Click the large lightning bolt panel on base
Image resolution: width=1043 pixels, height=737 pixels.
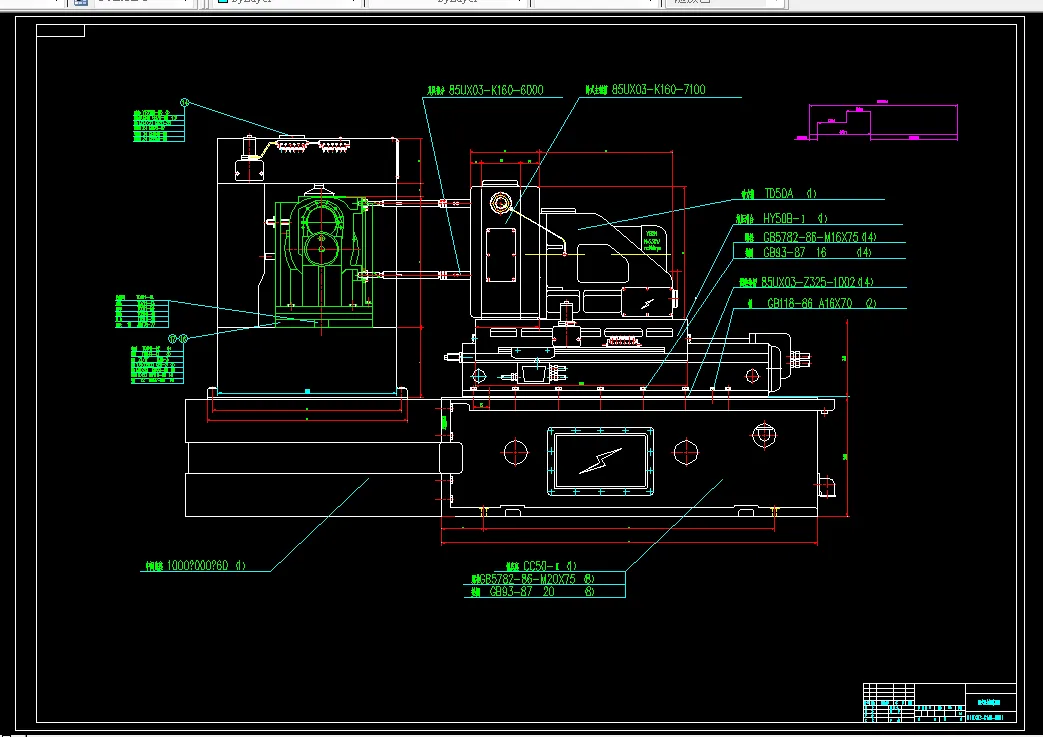click(x=600, y=462)
